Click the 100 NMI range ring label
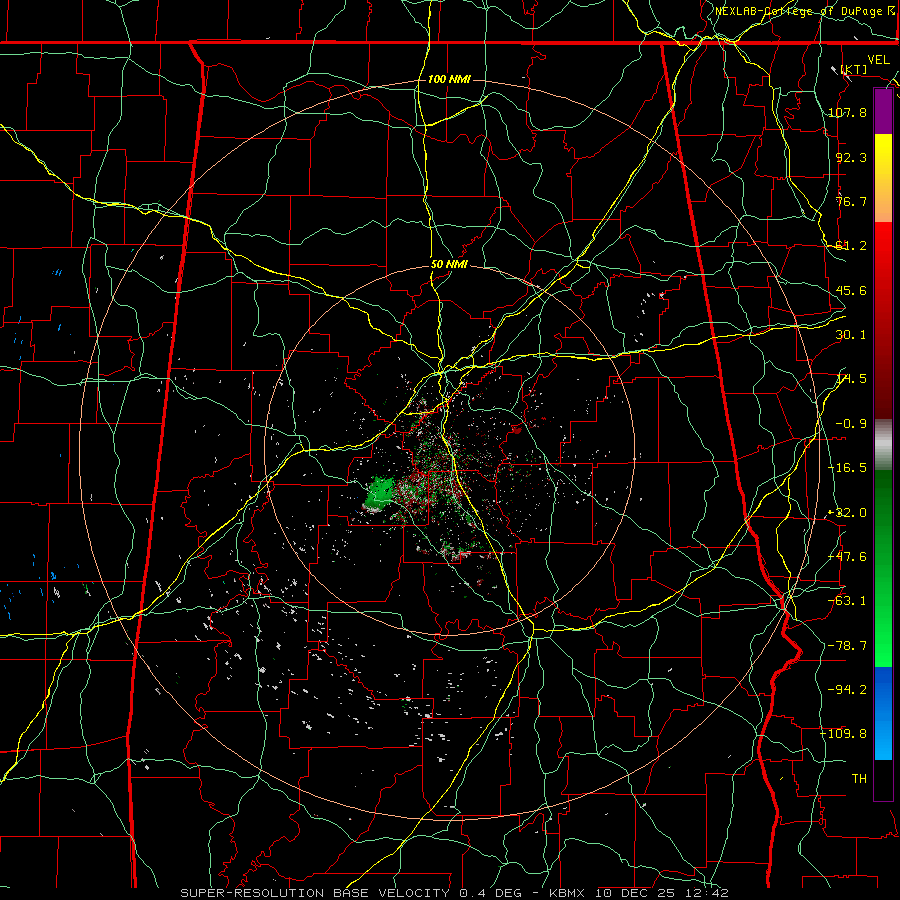 pyautogui.click(x=449, y=79)
